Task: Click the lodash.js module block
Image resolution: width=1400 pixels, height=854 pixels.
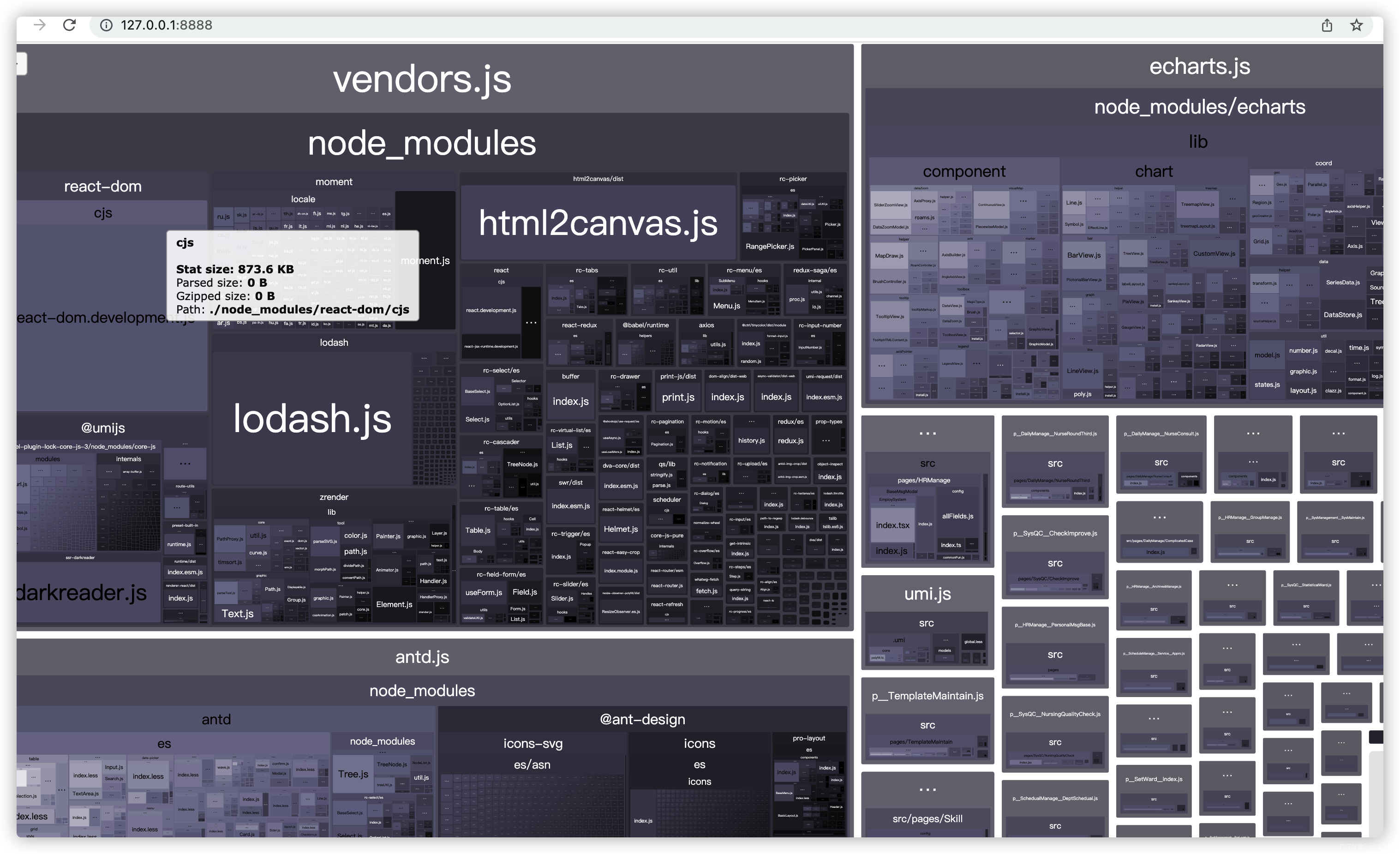Action: pos(312,419)
